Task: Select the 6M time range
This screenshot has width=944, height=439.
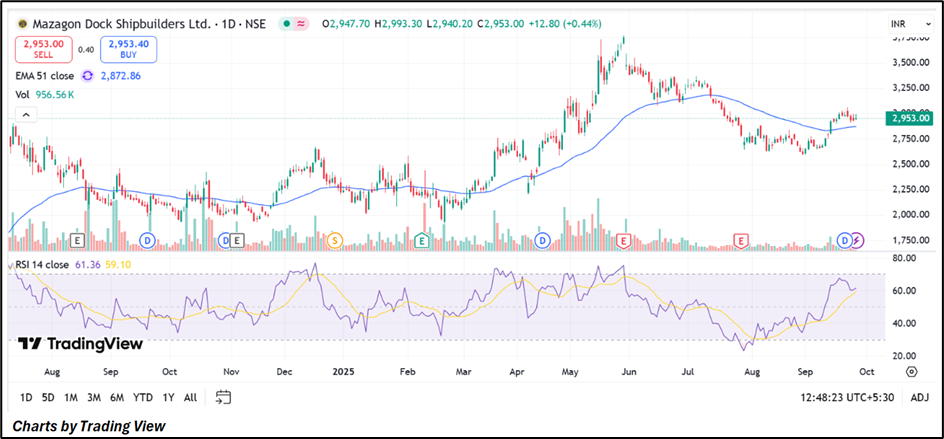Action: [116, 397]
